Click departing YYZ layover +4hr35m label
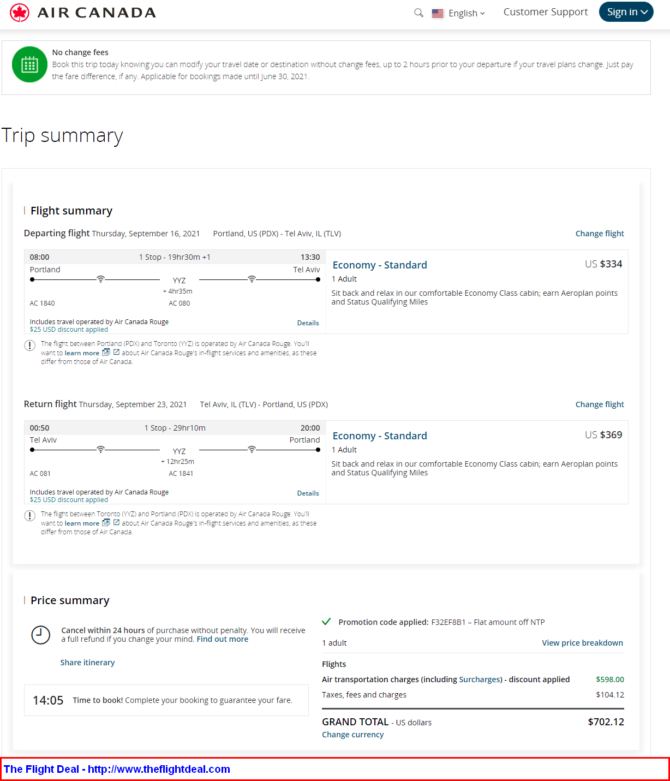This screenshot has width=670, height=781. pos(178,291)
